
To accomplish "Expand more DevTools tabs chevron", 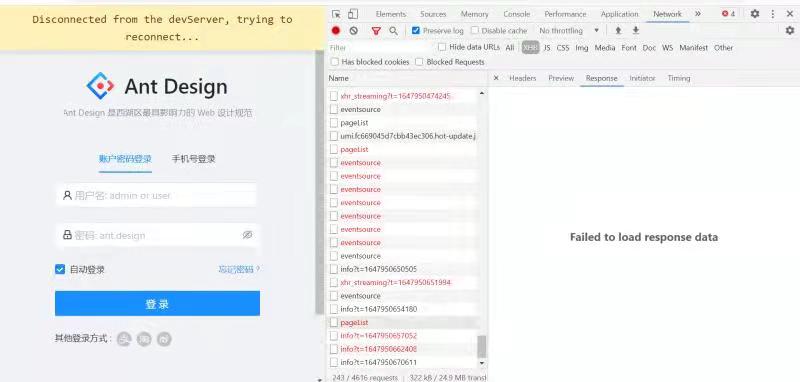I will coord(697,14).
